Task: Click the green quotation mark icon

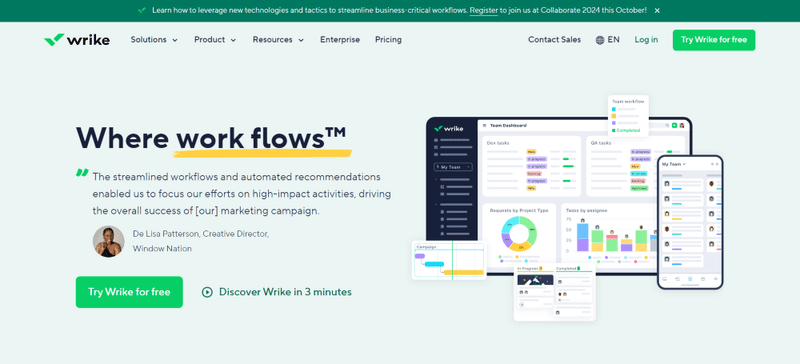Action: coord(82,173)
